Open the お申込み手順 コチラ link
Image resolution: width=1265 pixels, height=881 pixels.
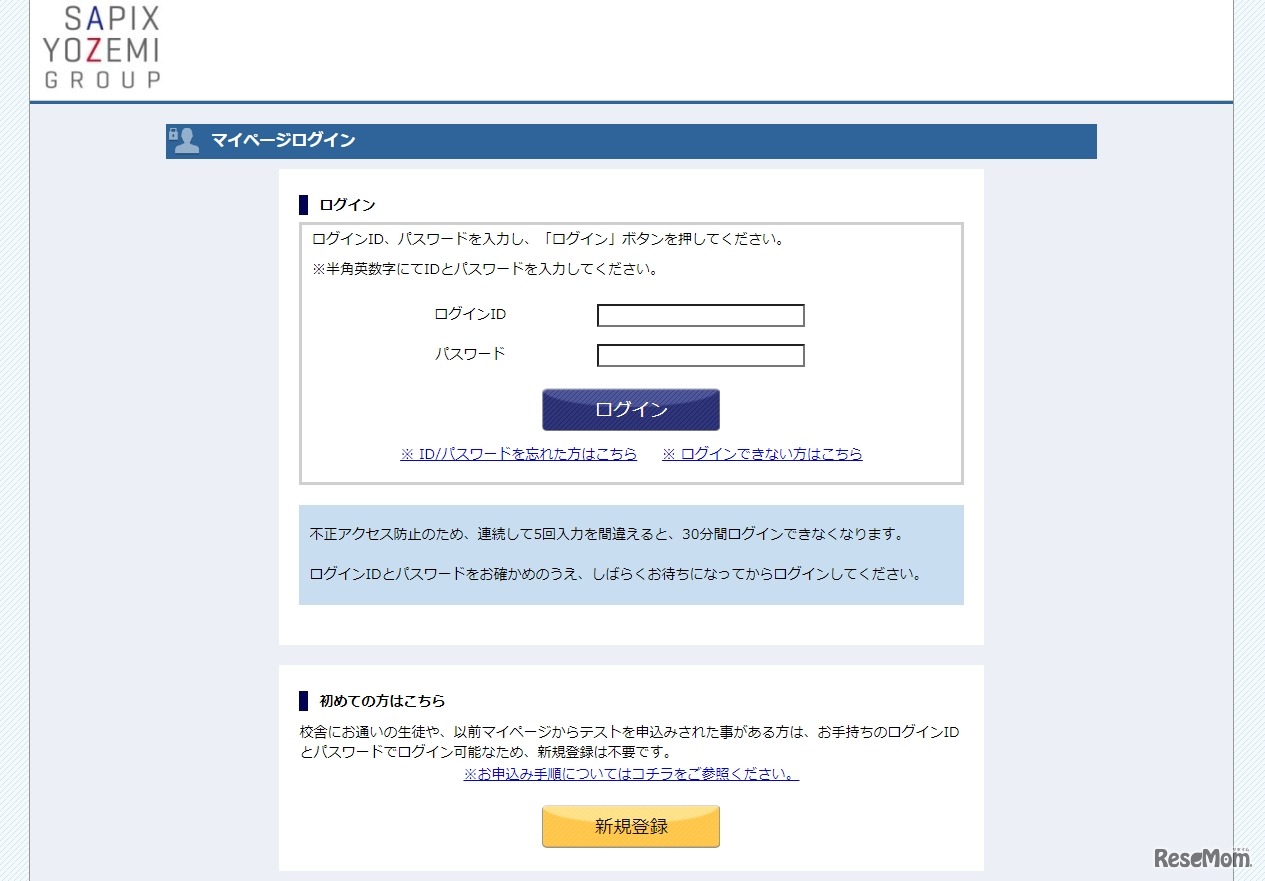[x=630, y=773]
